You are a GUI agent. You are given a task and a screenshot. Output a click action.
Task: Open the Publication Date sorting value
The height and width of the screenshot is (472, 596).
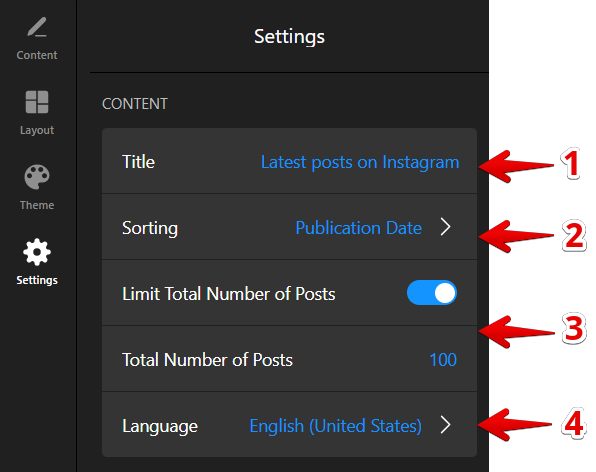pyautogui.click(x=358, y=228)
